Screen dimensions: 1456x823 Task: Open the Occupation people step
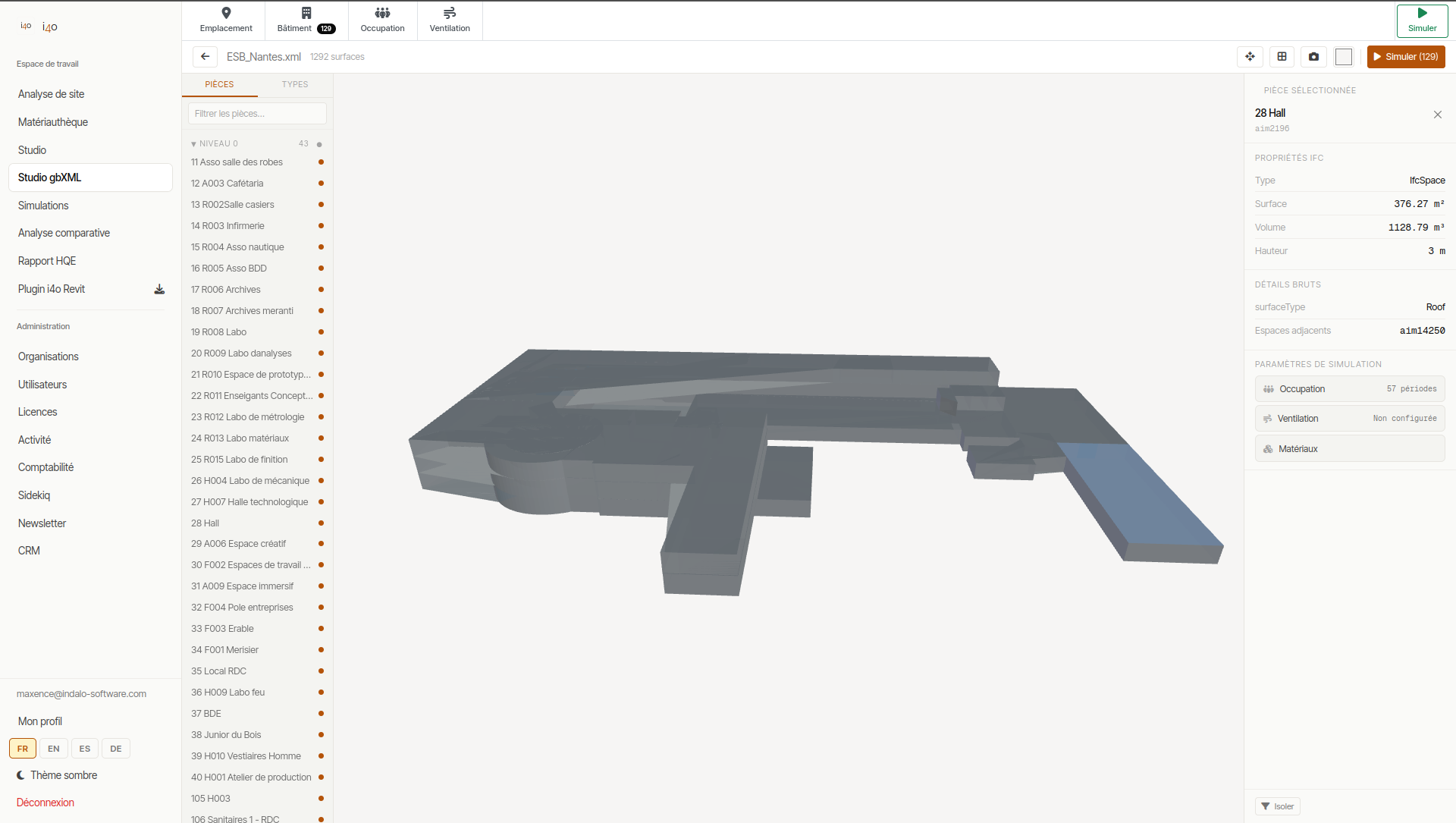point(382,20)
